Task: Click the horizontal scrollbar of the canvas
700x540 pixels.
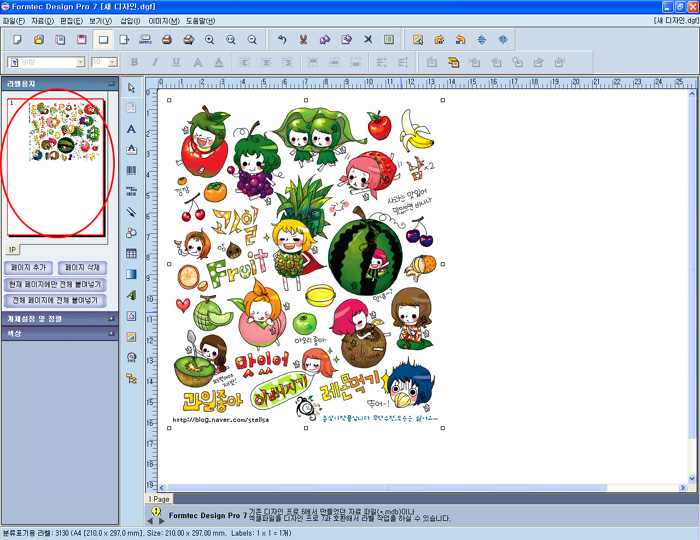Action: point(386,488)
